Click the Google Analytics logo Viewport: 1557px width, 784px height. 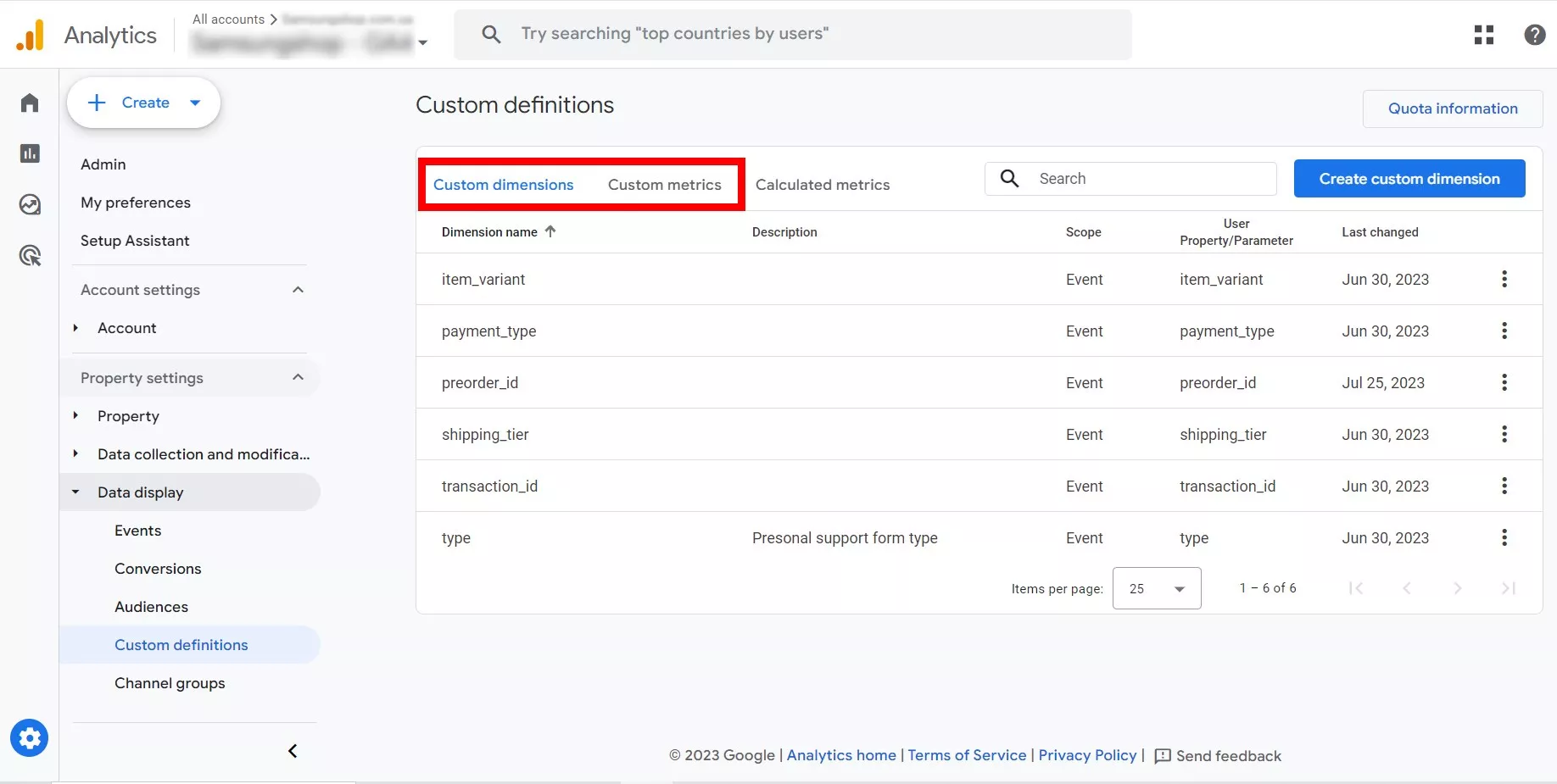31,35
